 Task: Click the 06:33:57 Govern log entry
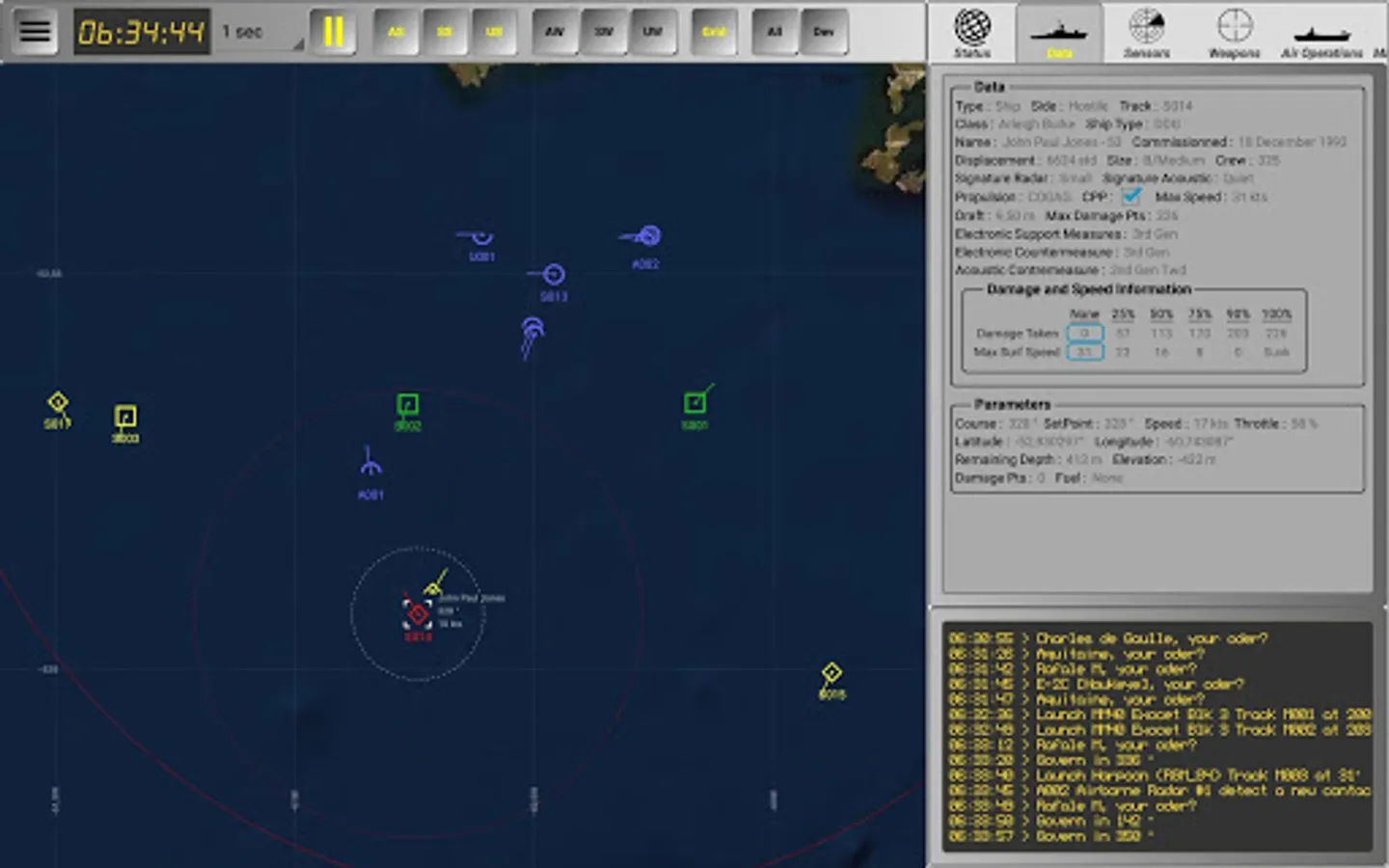pyautogui.click(x=1051, y=836)
